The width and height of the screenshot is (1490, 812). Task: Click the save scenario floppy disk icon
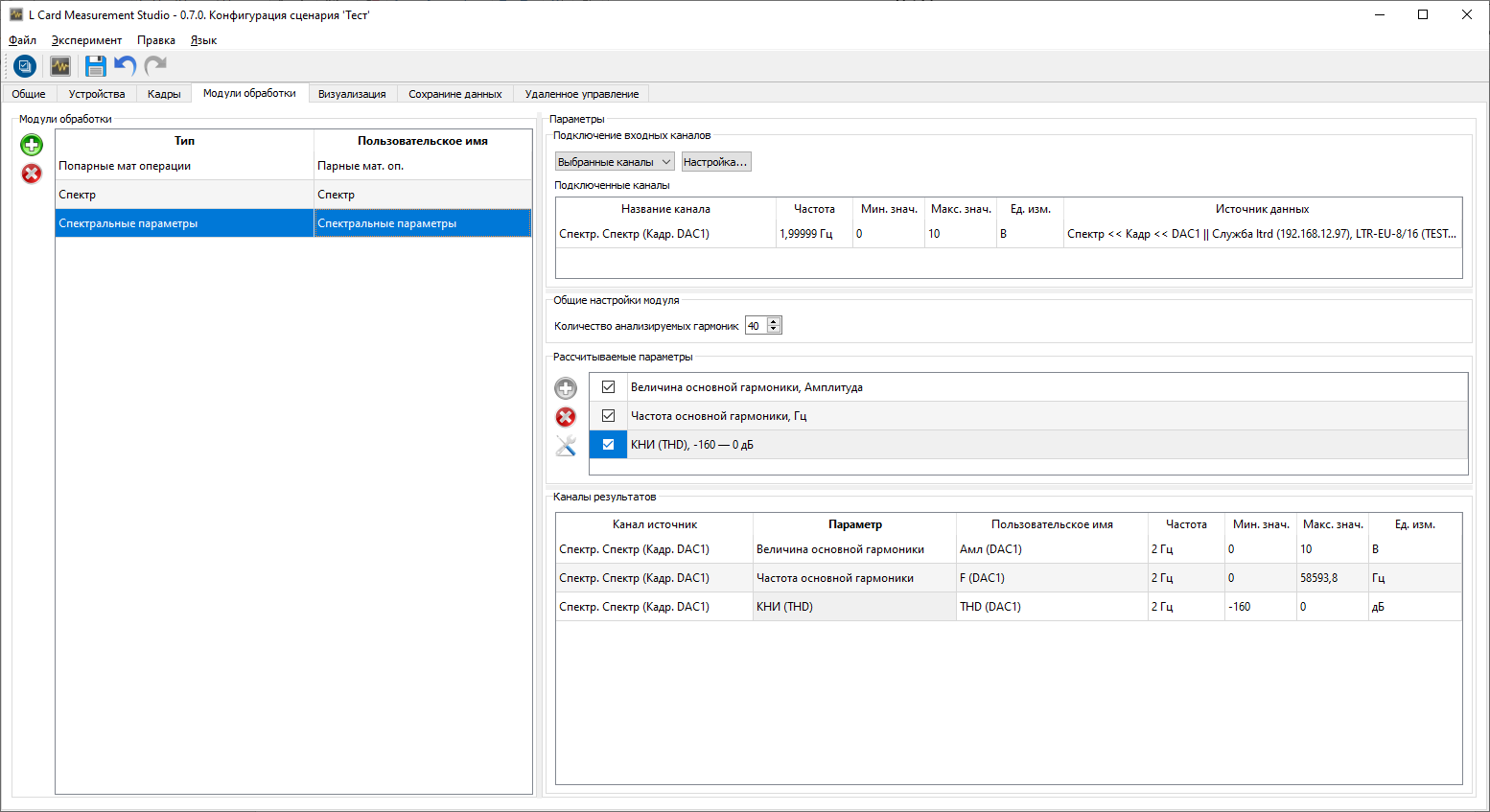pyautogui.click(x=95, y=65)
